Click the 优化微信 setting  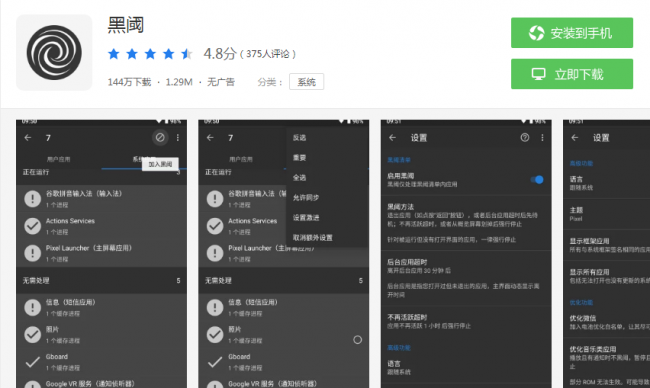tap(607, 322)
